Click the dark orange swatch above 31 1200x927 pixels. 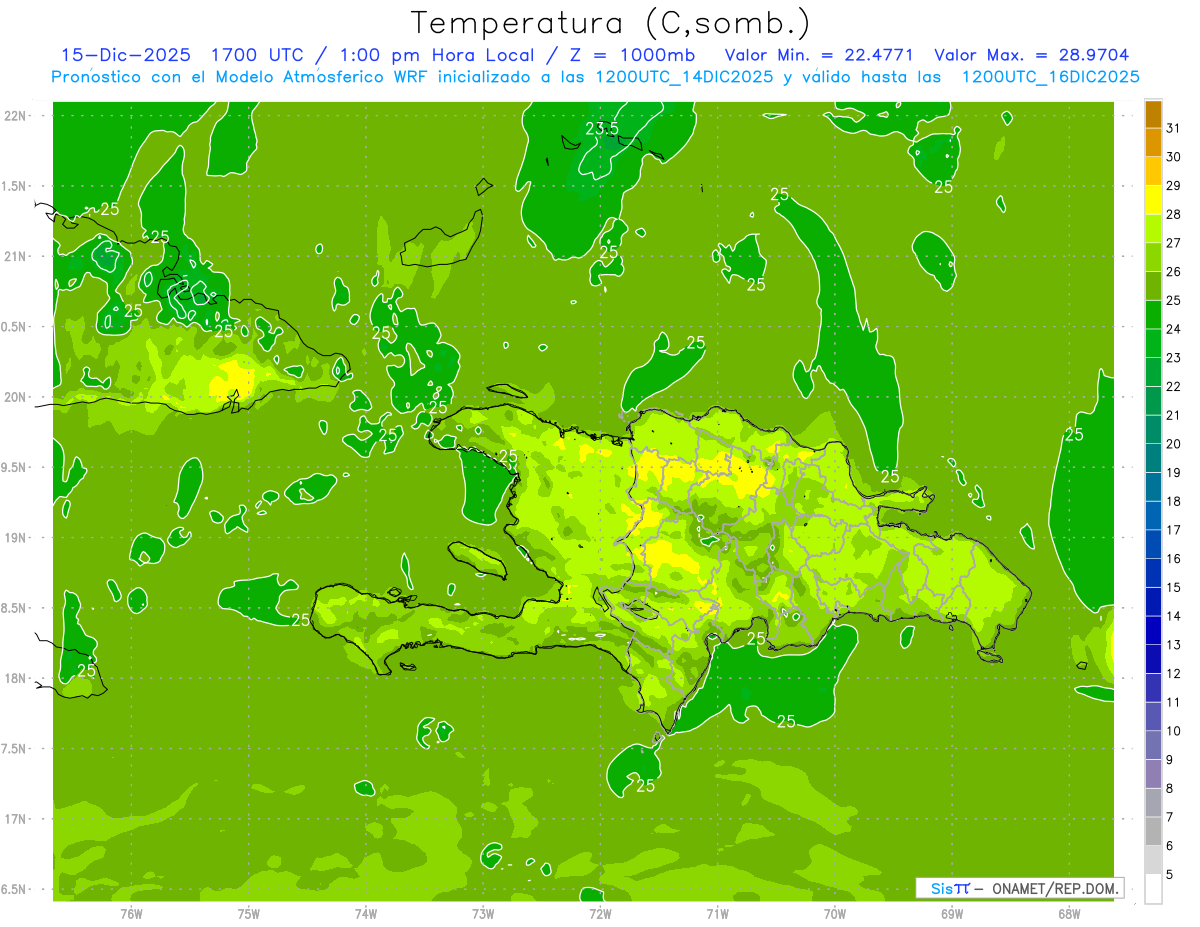(1153, 115)
